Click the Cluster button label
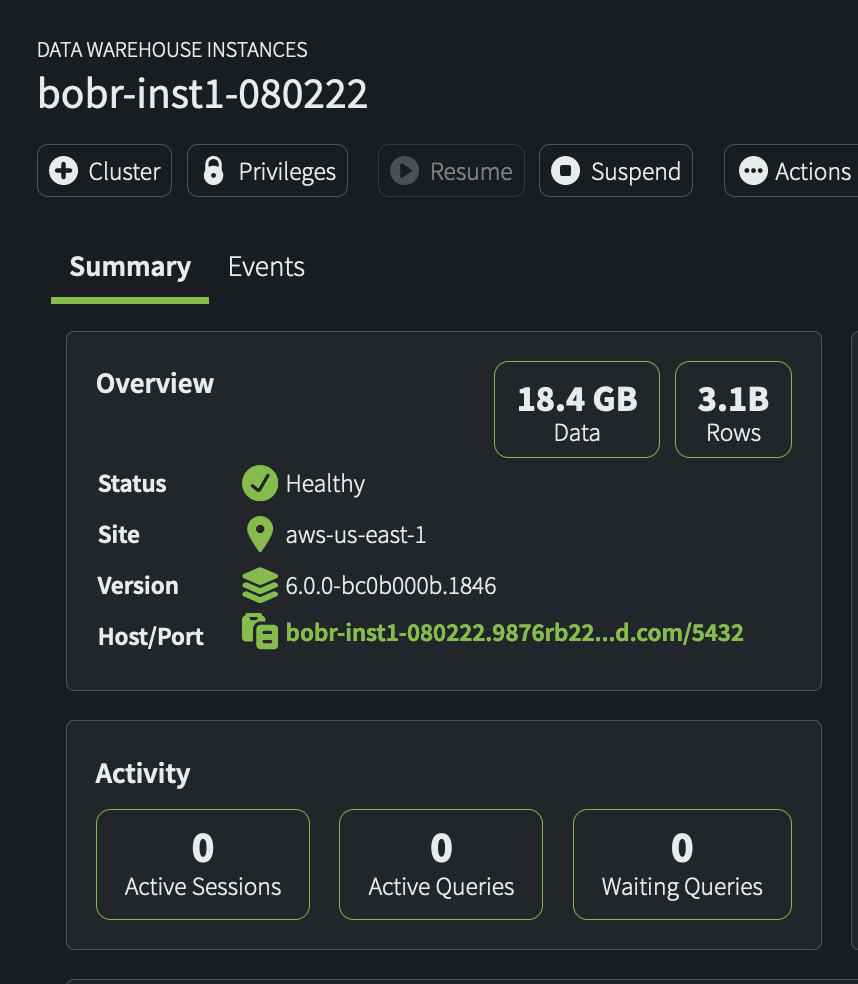The image size is (858, 984). (x=124, y=171)
